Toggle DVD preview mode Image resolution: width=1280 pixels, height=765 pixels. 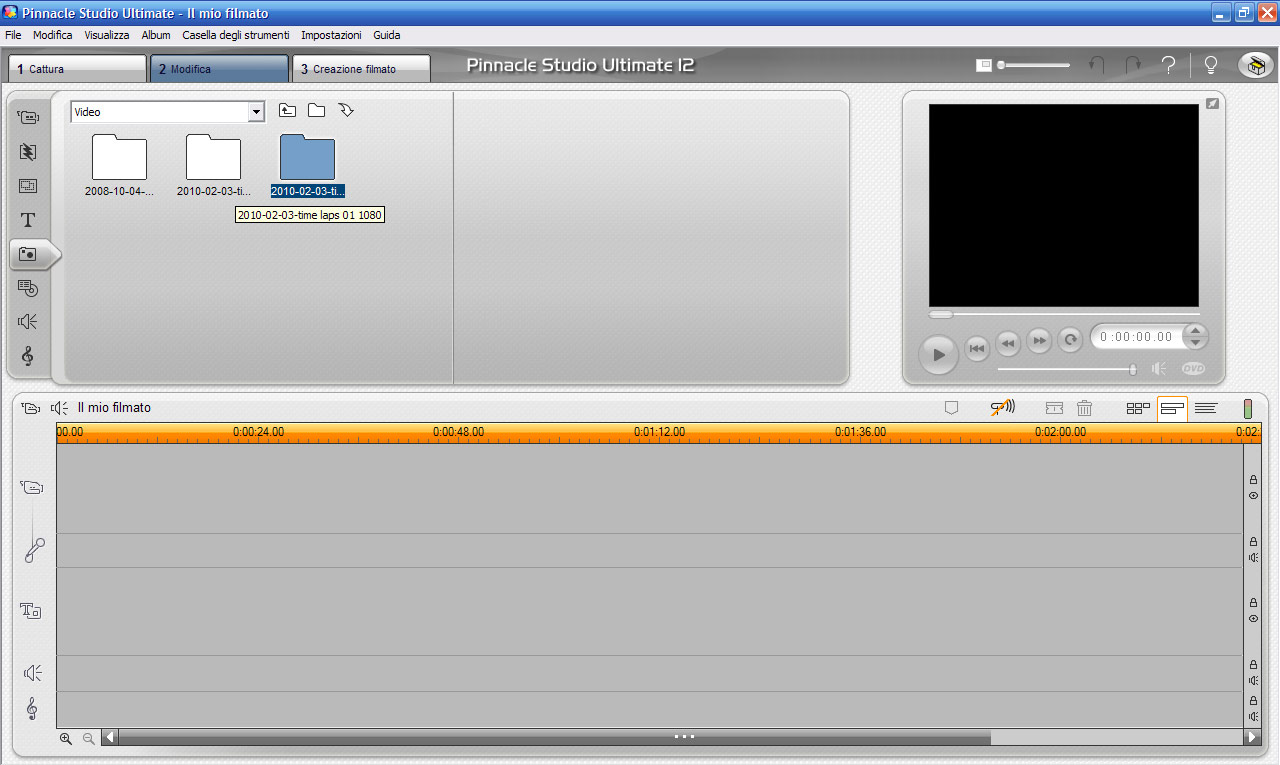[x=1193, y=368]
